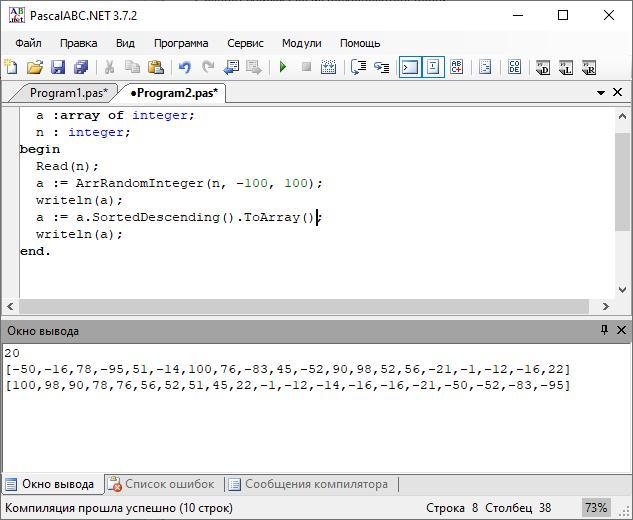633x520 pixels.
Task: Toggle the input panel button in toolbar
Action: (x=433, y=67)
